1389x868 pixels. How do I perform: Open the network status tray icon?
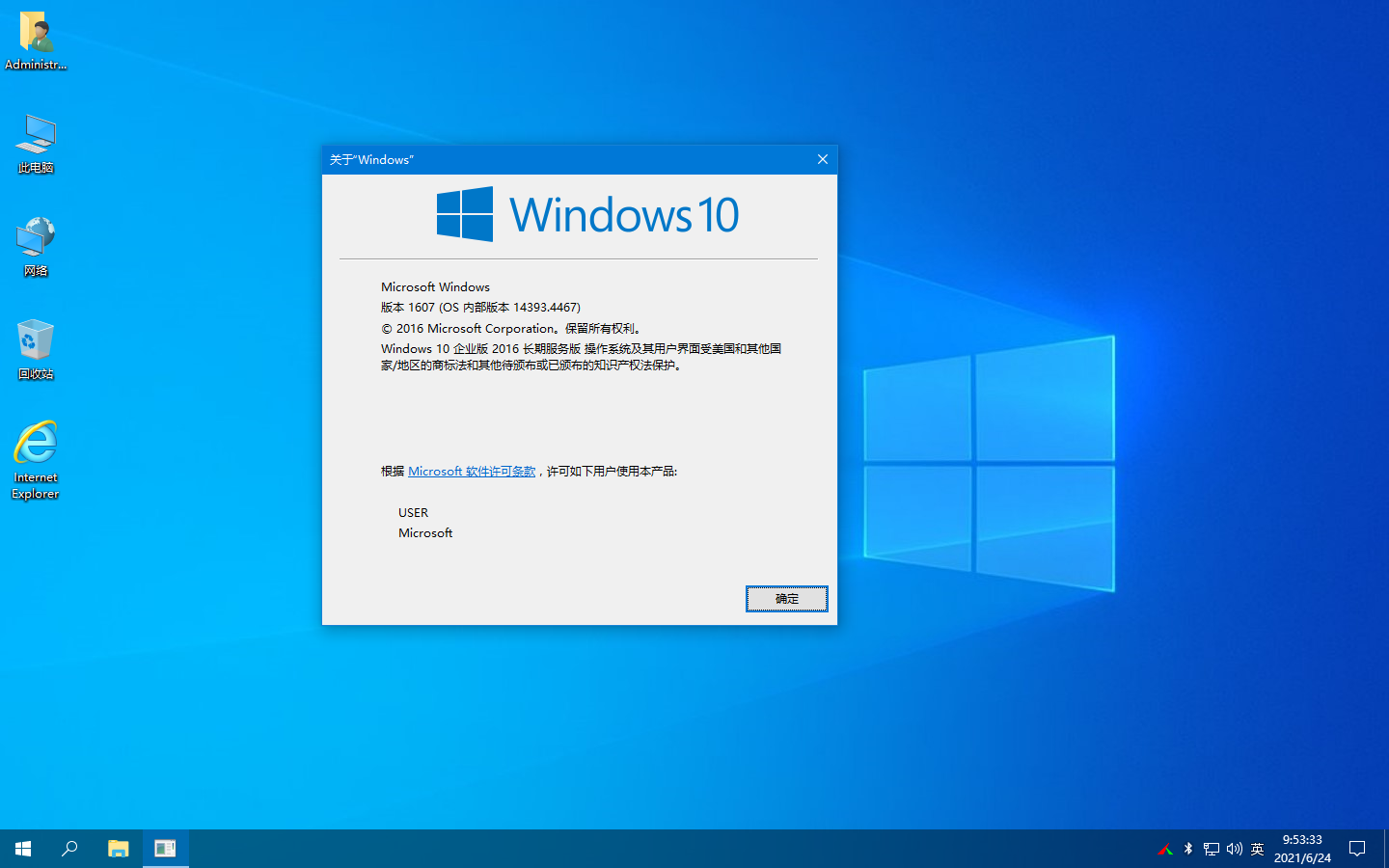(x=1212, y=849)
